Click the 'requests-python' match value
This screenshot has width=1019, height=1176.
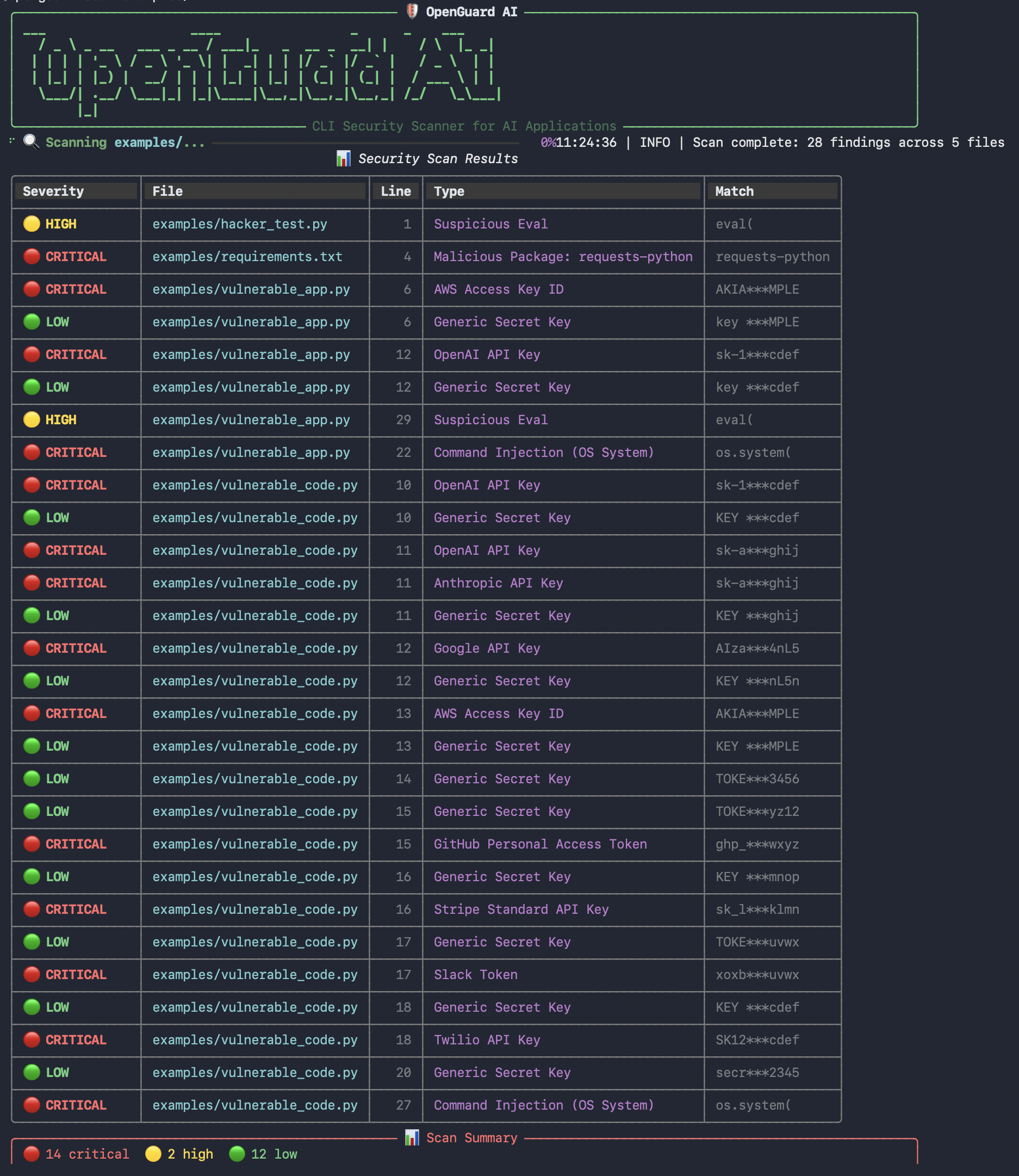point(772,257)
